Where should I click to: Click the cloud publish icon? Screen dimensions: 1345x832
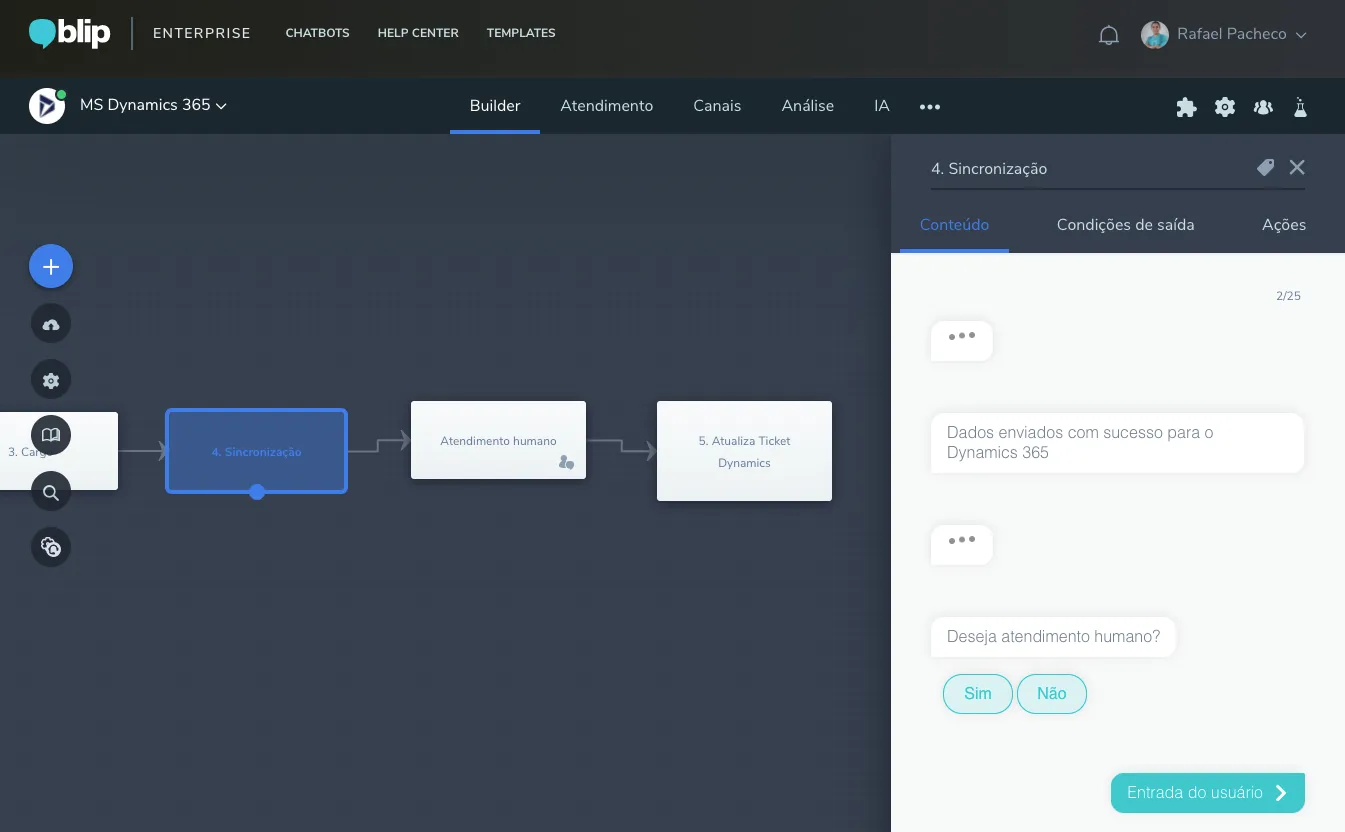coord(51,324)
